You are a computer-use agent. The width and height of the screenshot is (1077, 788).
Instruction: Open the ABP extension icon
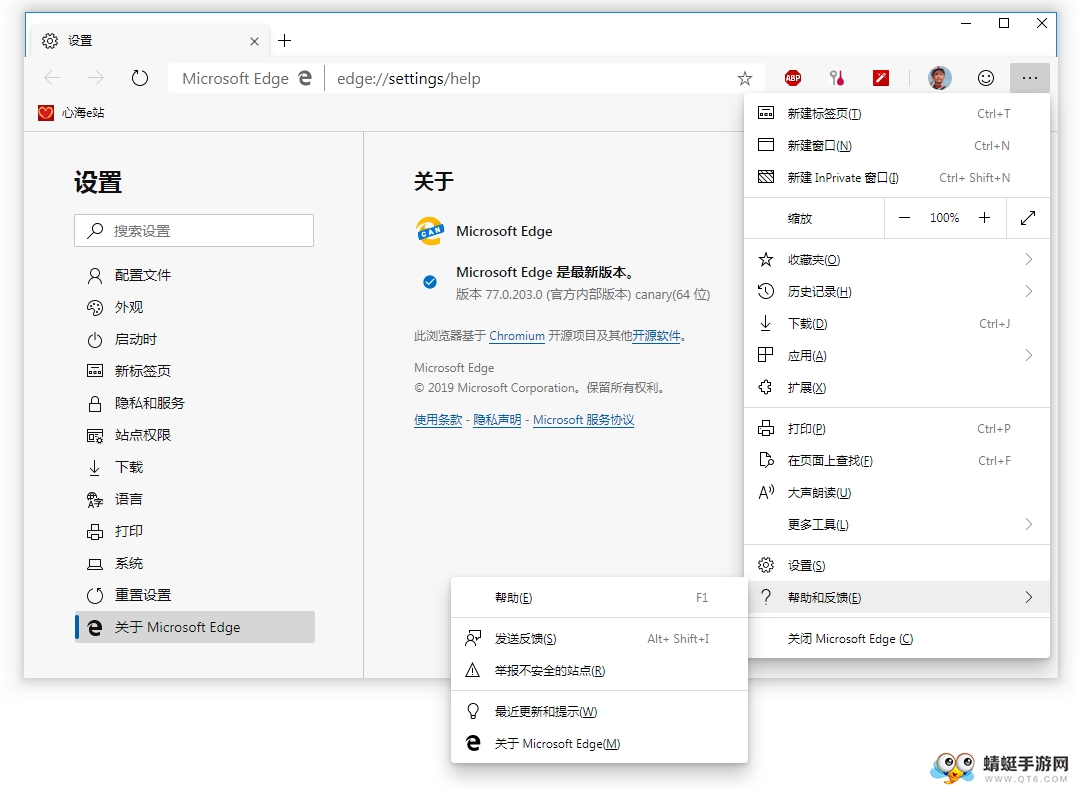pyautogui.click(x=793, y=78)
